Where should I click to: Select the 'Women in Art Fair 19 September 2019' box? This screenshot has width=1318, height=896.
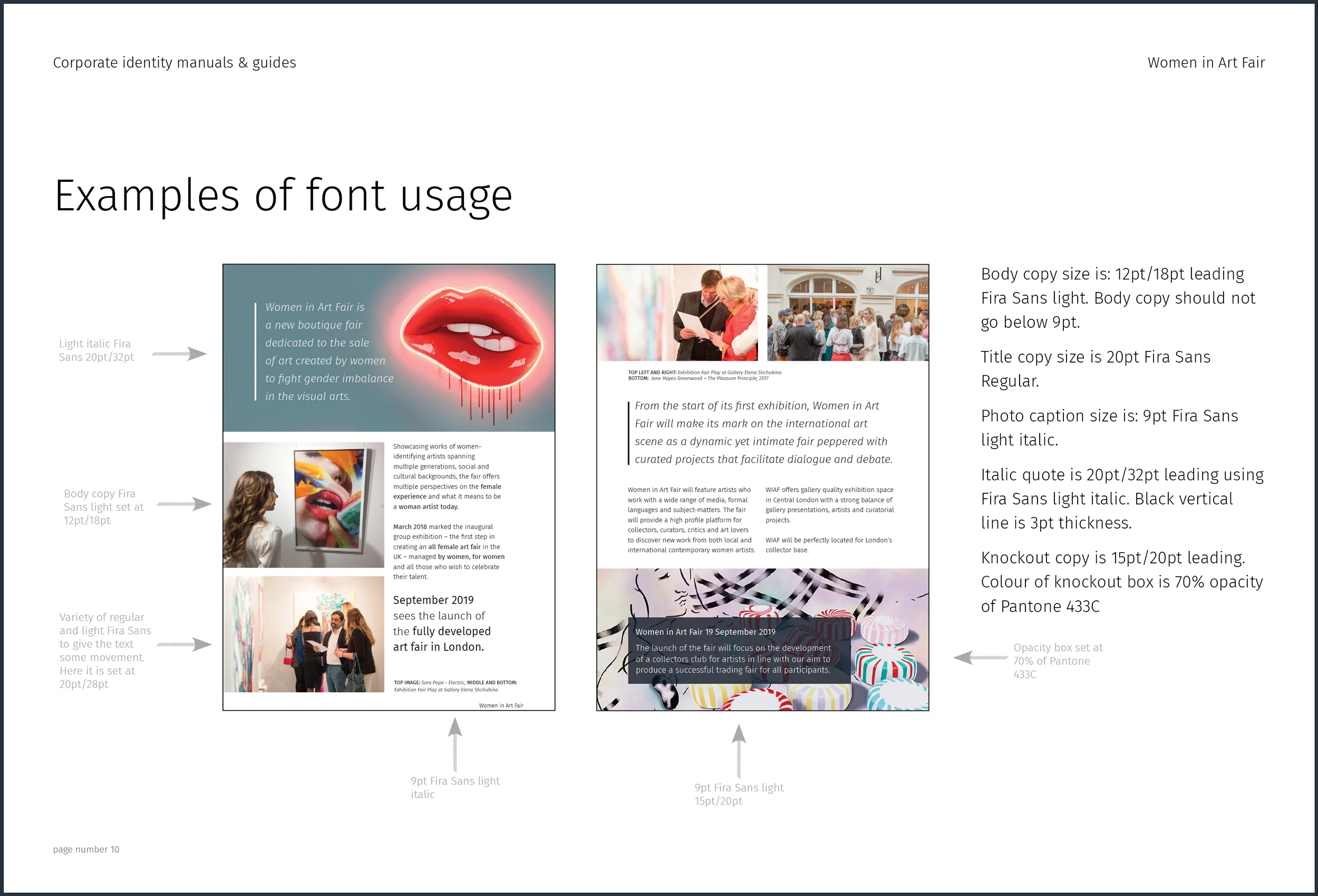coord(706,631)
